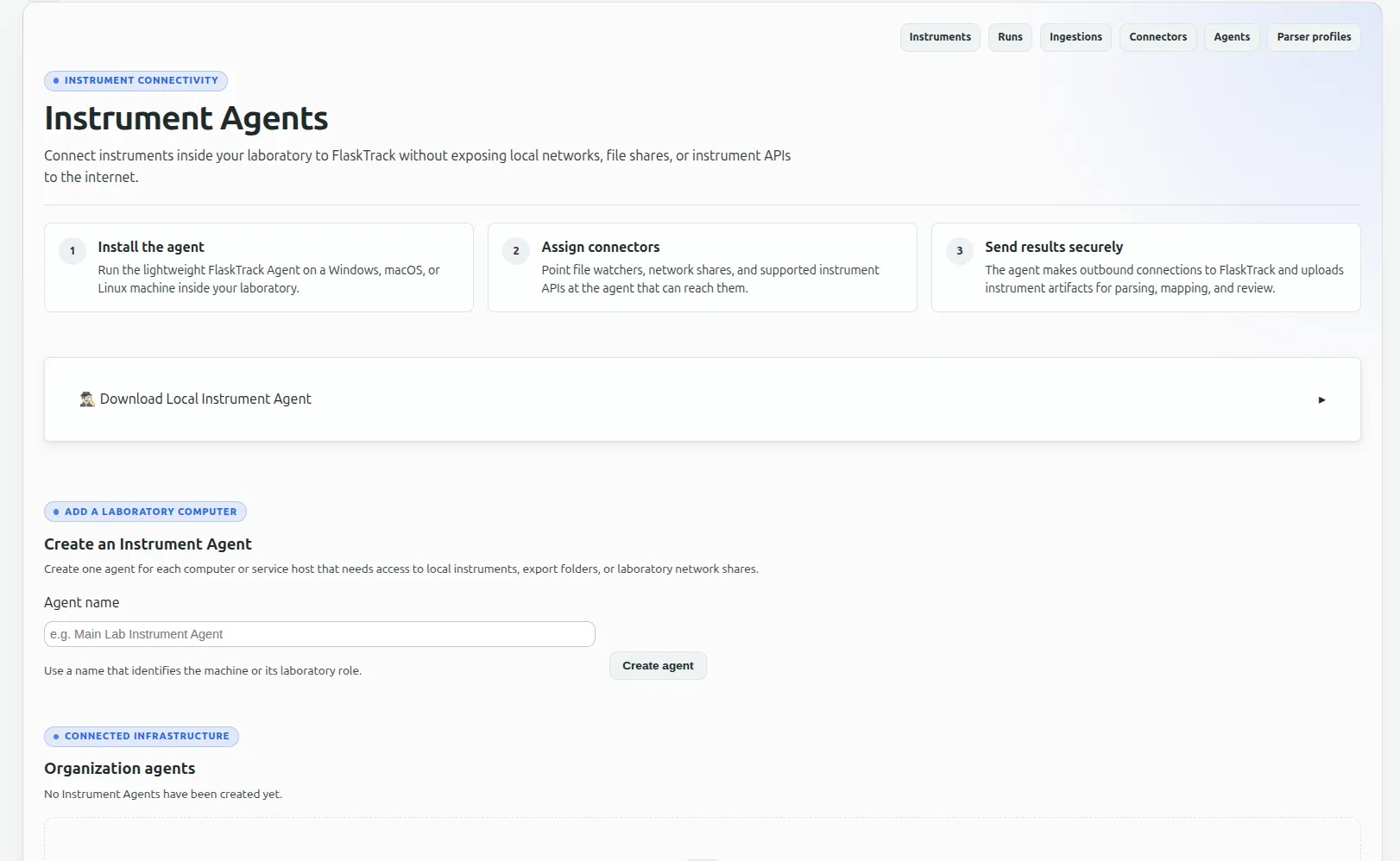Switch to the Connectors tab
1400x861 pixels.
(x=1157, y=37)
